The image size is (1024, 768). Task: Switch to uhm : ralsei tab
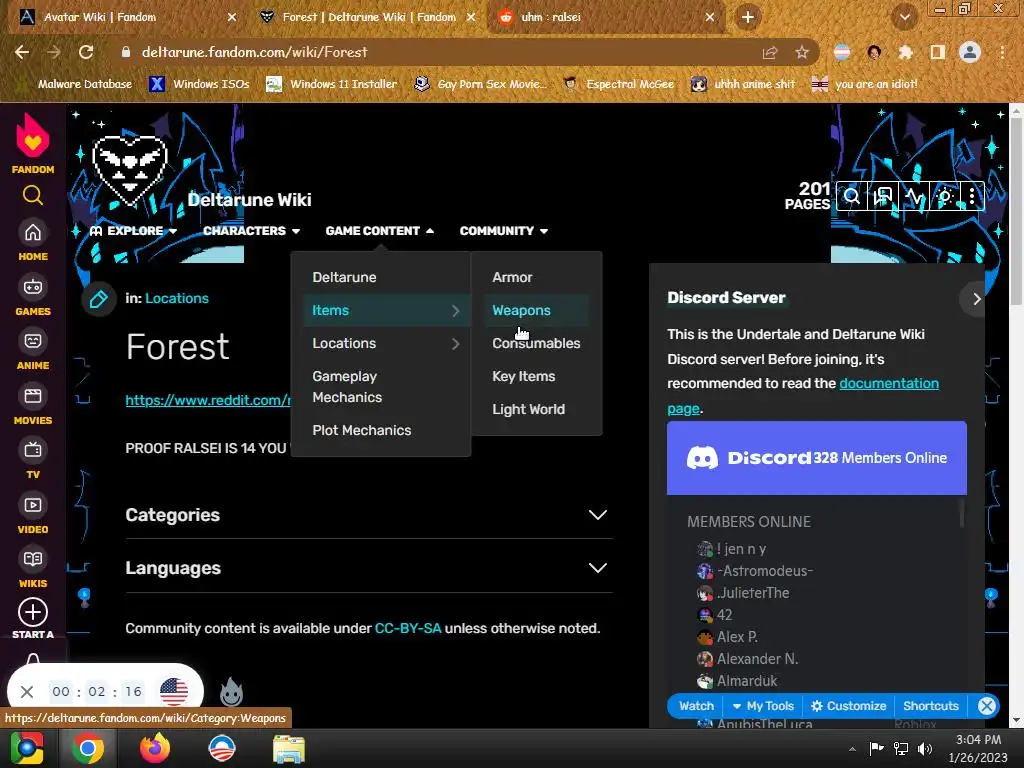(x=607, y=18)
